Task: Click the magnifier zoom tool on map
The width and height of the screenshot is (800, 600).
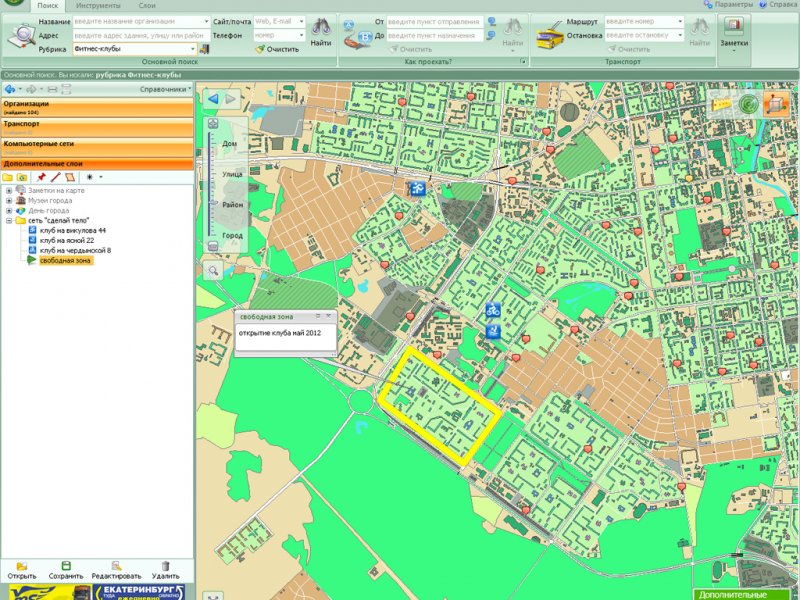Action: 213,270
